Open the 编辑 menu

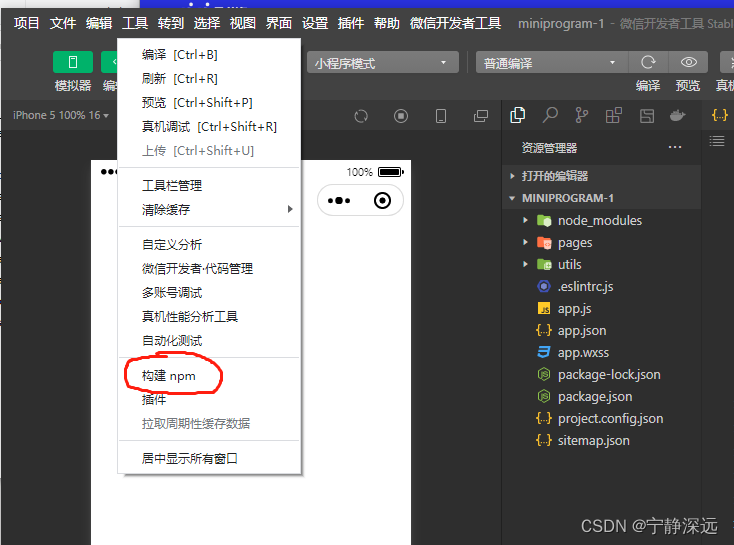click(x=98, y=23)
